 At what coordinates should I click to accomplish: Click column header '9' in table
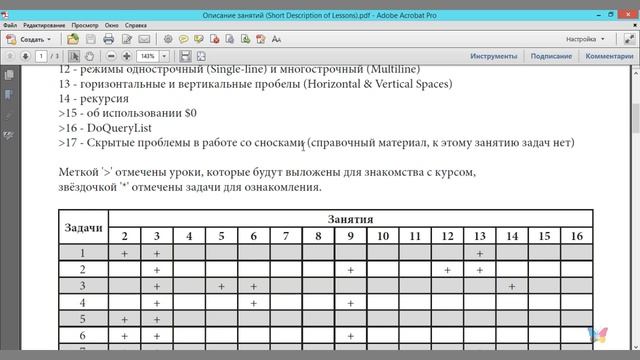point(350,236)
